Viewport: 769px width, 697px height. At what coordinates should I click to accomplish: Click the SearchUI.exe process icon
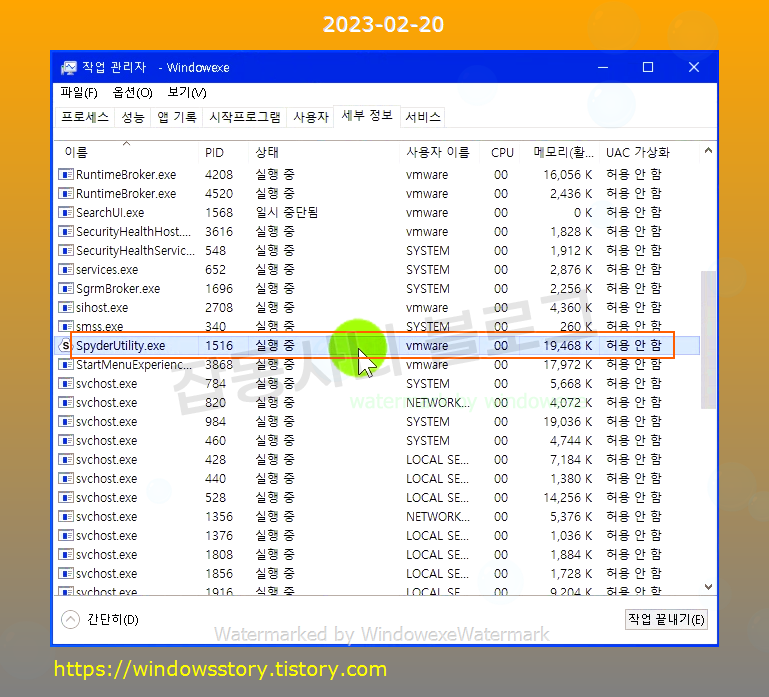point(66,212)
